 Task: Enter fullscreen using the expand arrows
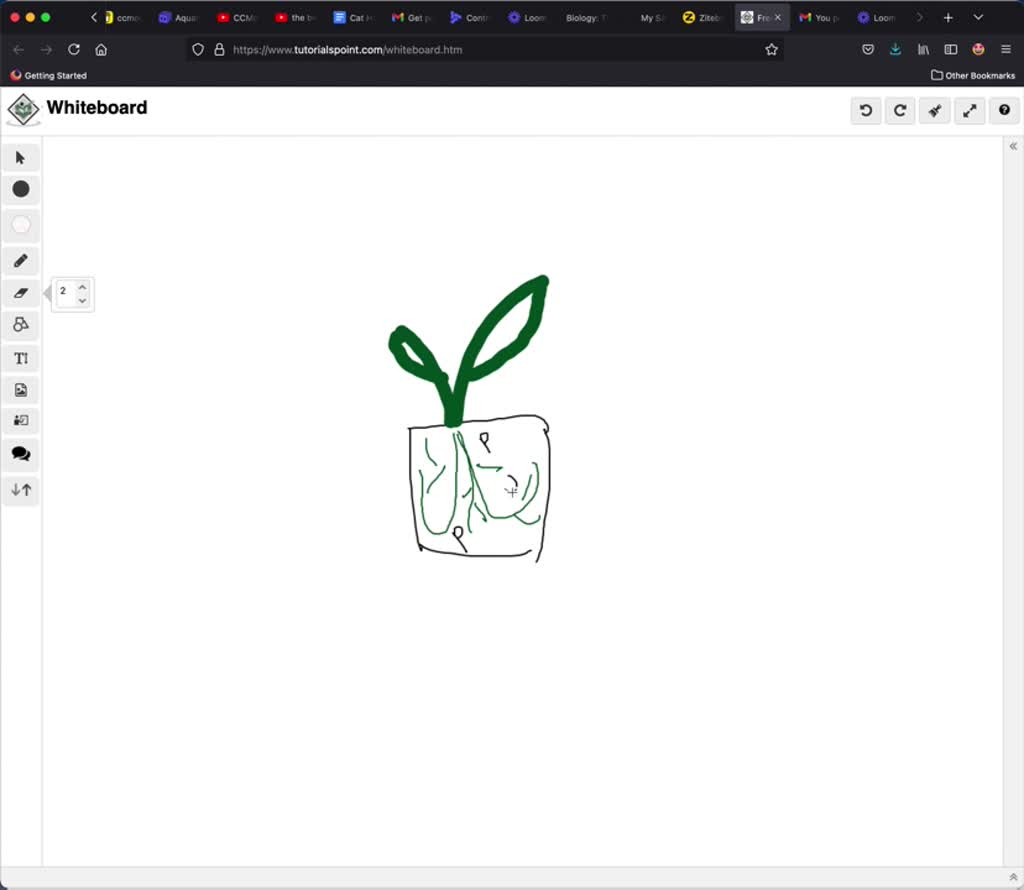point(969,110)
